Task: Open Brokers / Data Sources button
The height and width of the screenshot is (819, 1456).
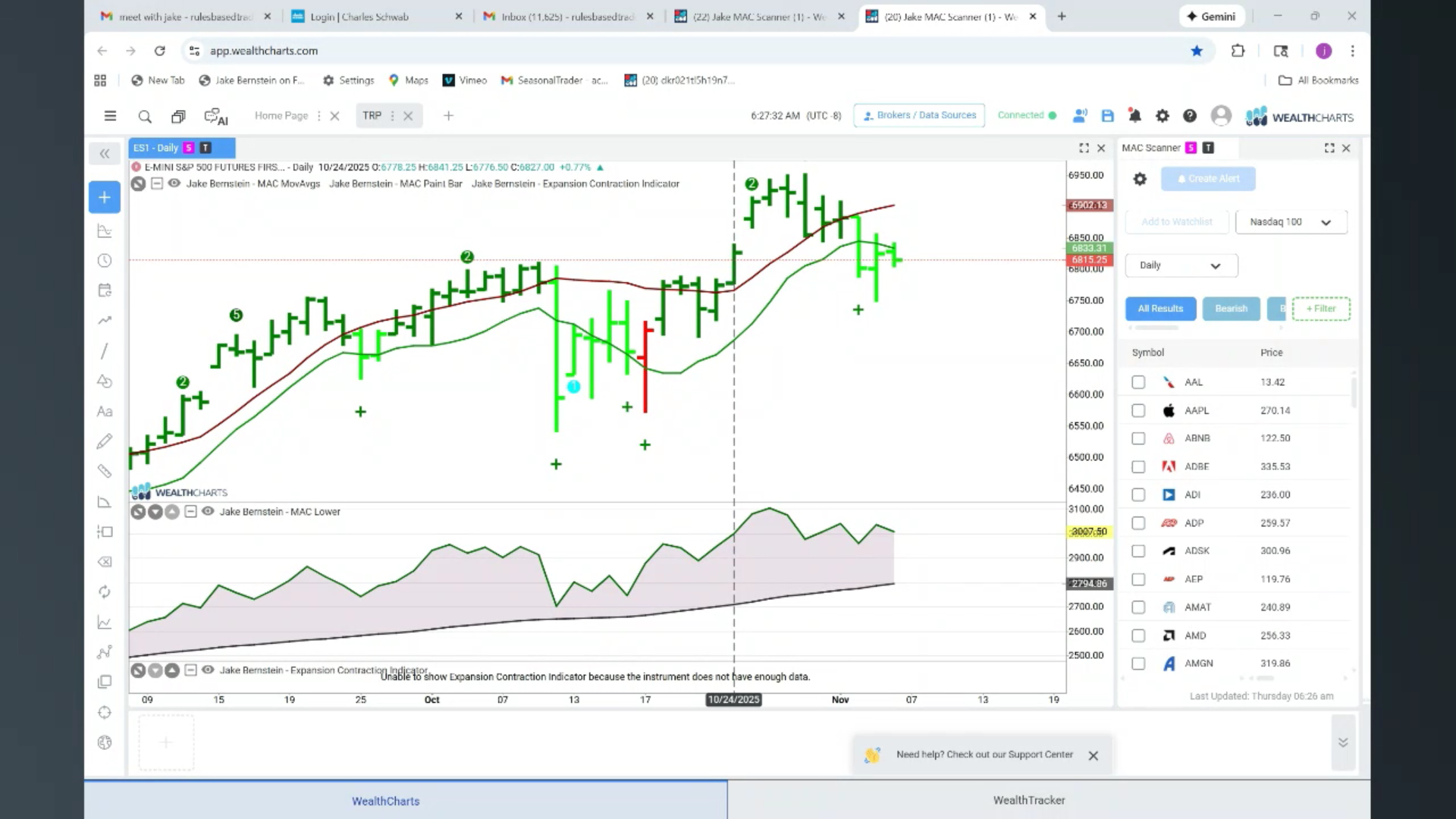Action: tap(919, 115)
